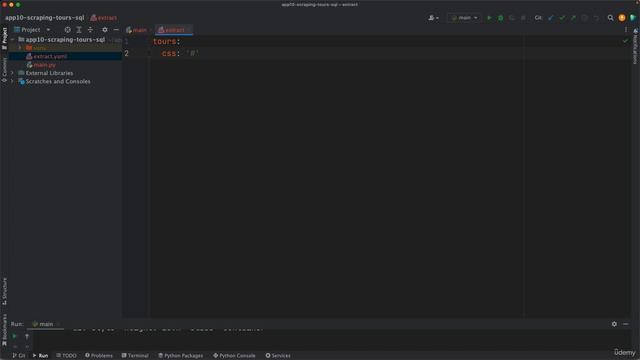Click the app10-scraping-tours-sql breadcrumb
This screenshot has height=360, width=640.
point(44,18)
